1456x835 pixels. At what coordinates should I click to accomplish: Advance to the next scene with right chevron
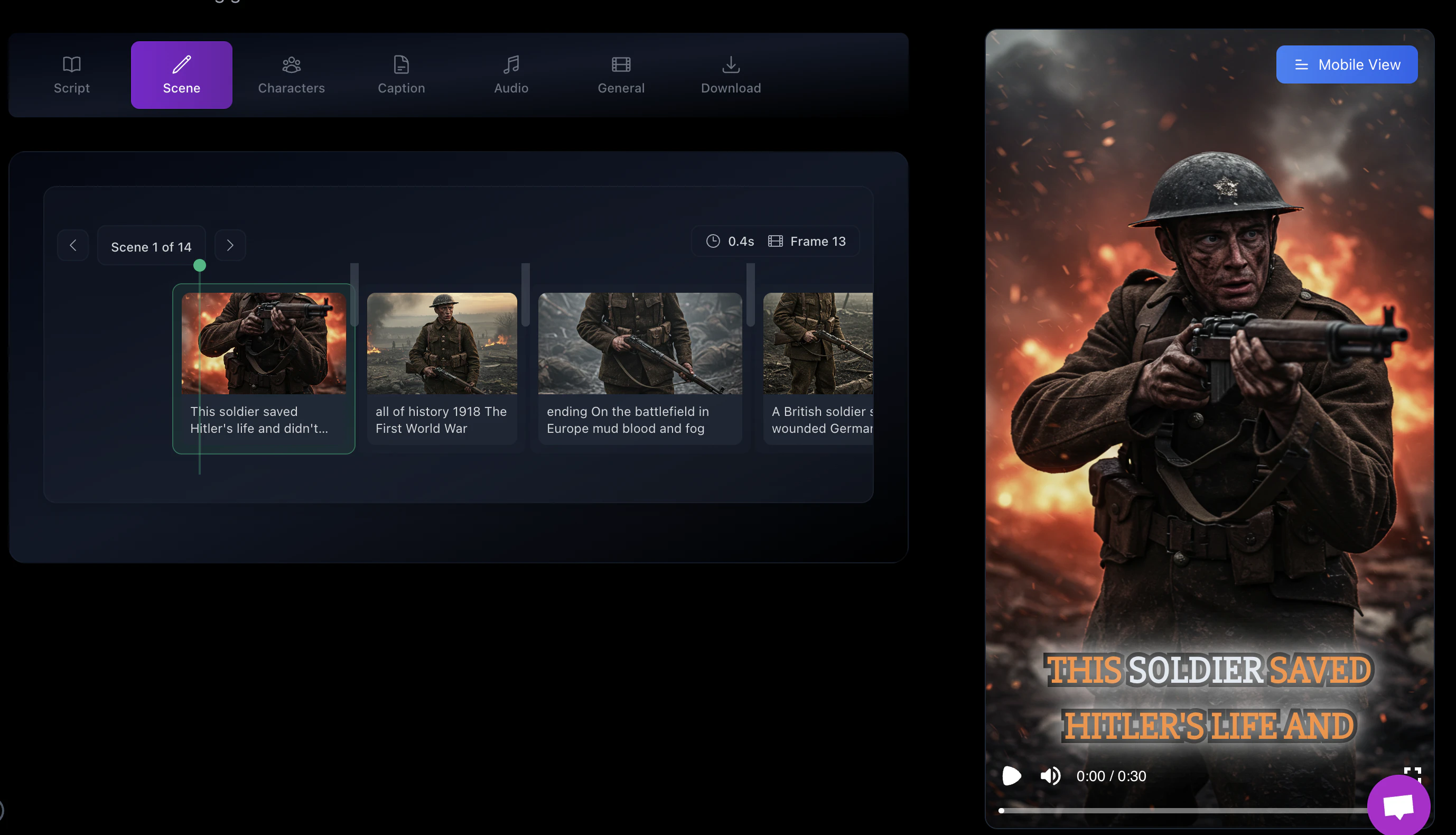(230, 245)
